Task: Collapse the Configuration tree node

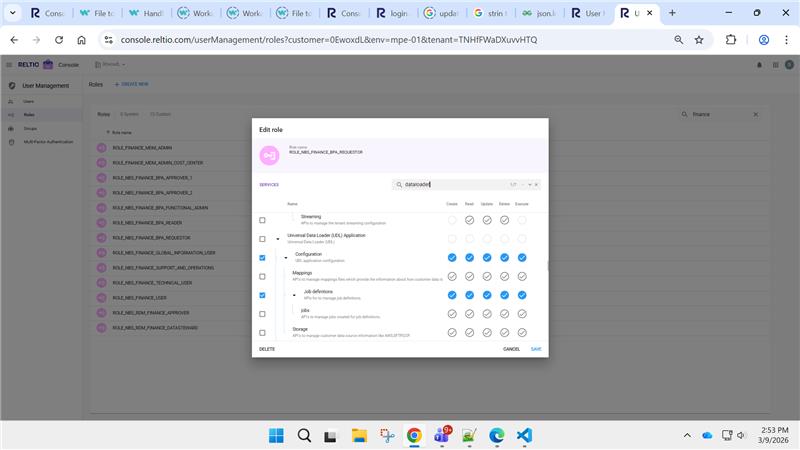Action: (x=286, y=258)
